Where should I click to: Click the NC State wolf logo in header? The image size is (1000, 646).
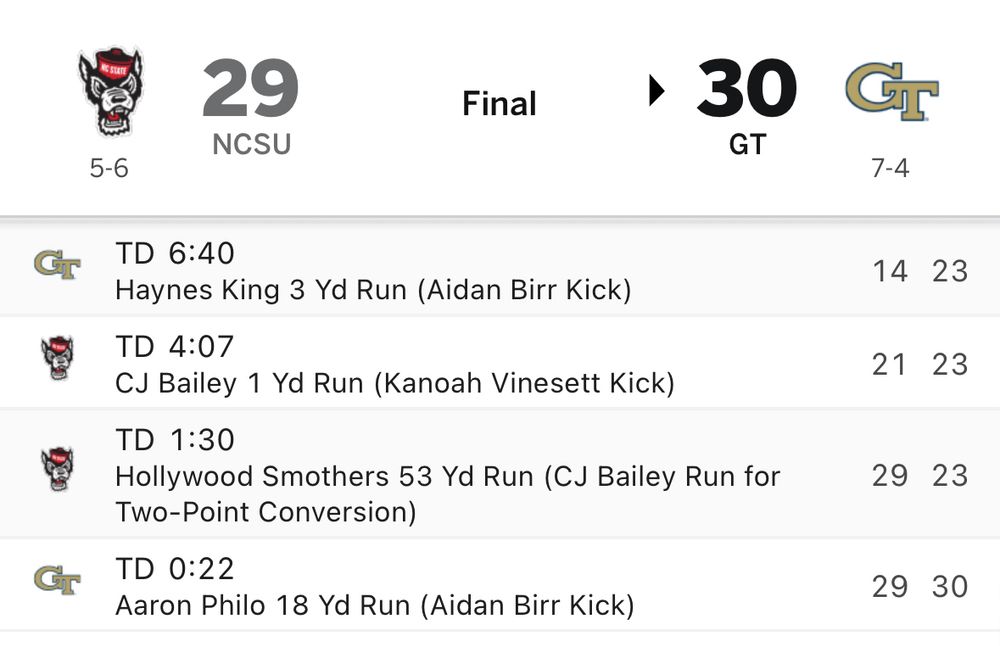click(x=112, y=91)
